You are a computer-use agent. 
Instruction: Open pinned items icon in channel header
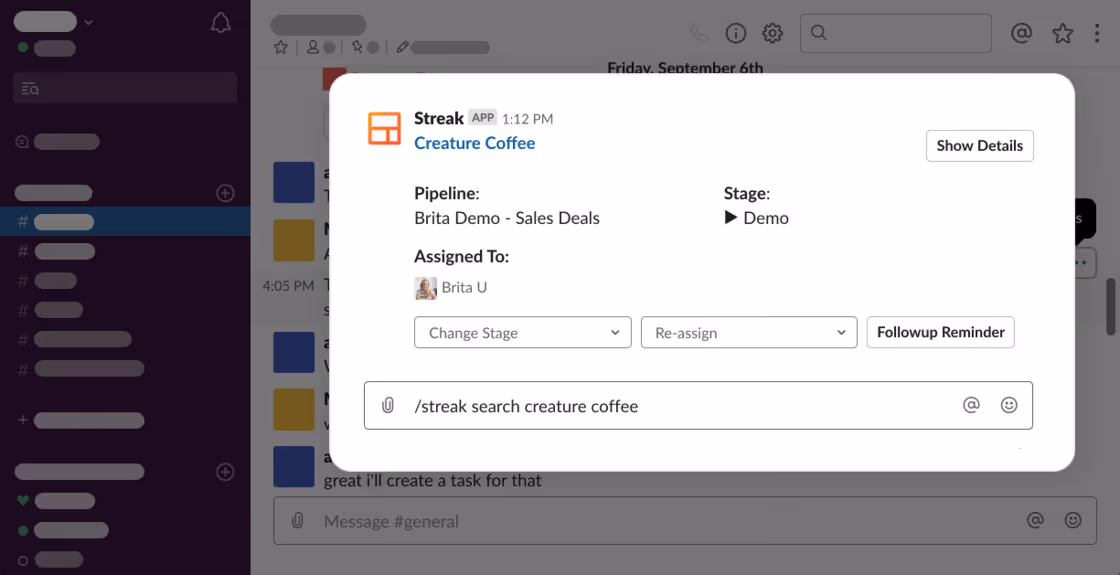[x=357, y=47]
